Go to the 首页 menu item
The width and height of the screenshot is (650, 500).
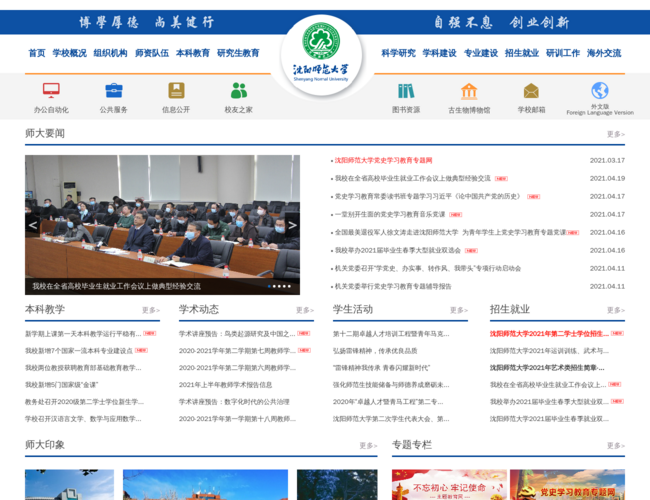tap(37, 53)
